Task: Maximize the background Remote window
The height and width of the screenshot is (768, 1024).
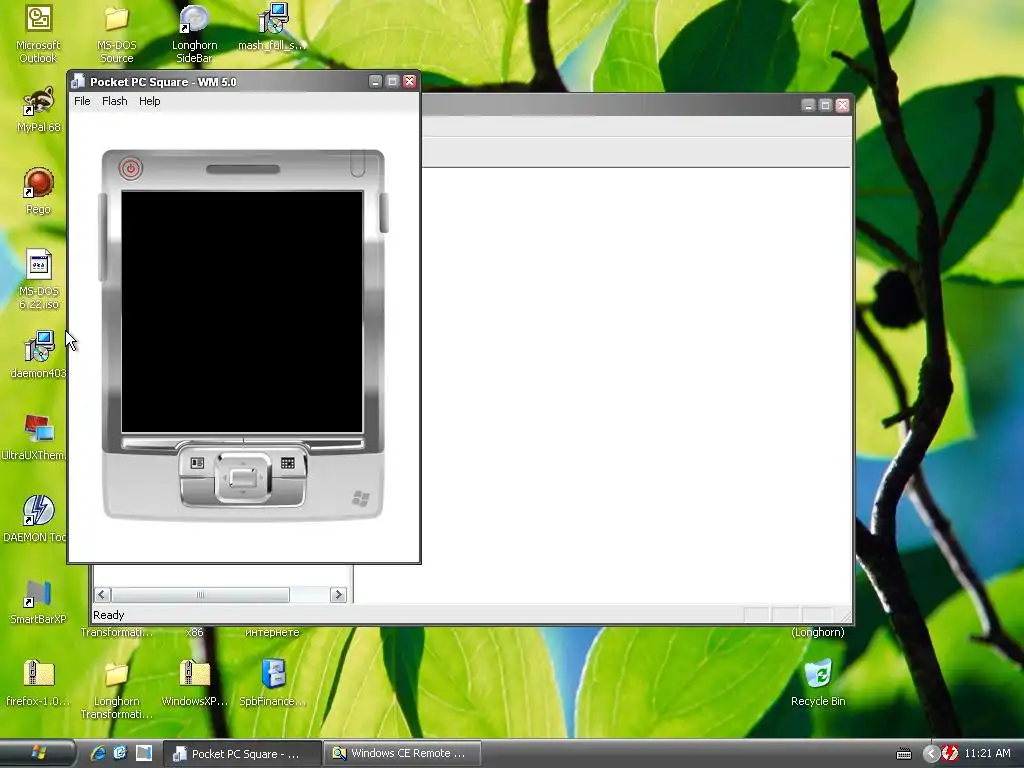Action: 825,105
